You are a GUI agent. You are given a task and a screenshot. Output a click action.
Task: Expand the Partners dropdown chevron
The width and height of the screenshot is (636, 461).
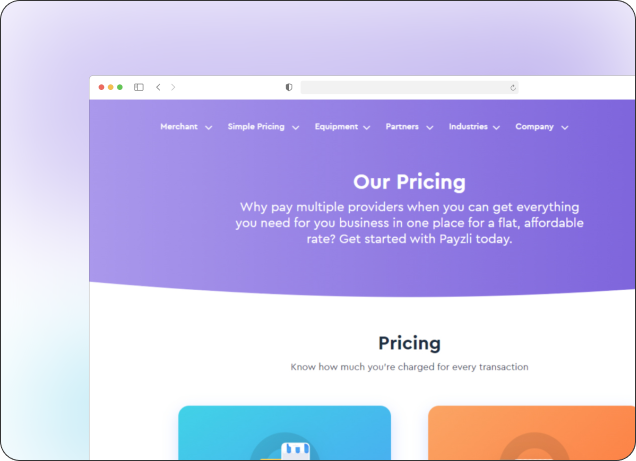coord(430,128)
